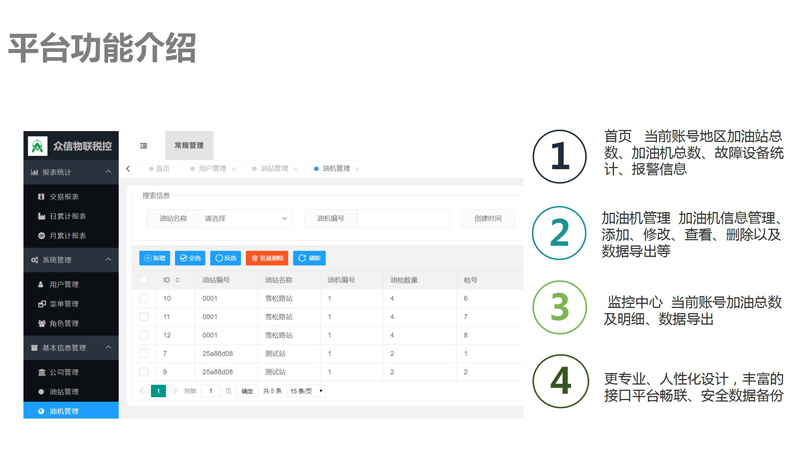Check the row with ID 7
This screenshot has width=800, height=450.
coord(144,354)
